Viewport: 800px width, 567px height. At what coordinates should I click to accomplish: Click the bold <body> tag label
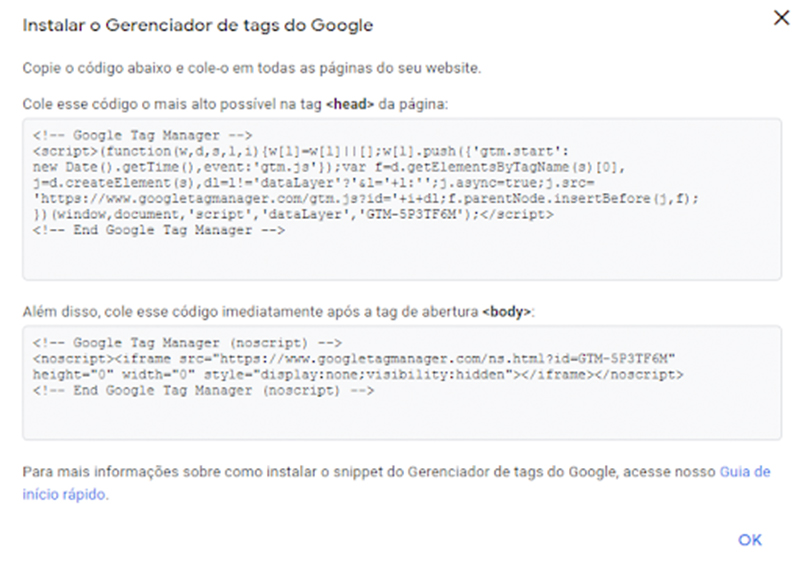pos(507,312)
